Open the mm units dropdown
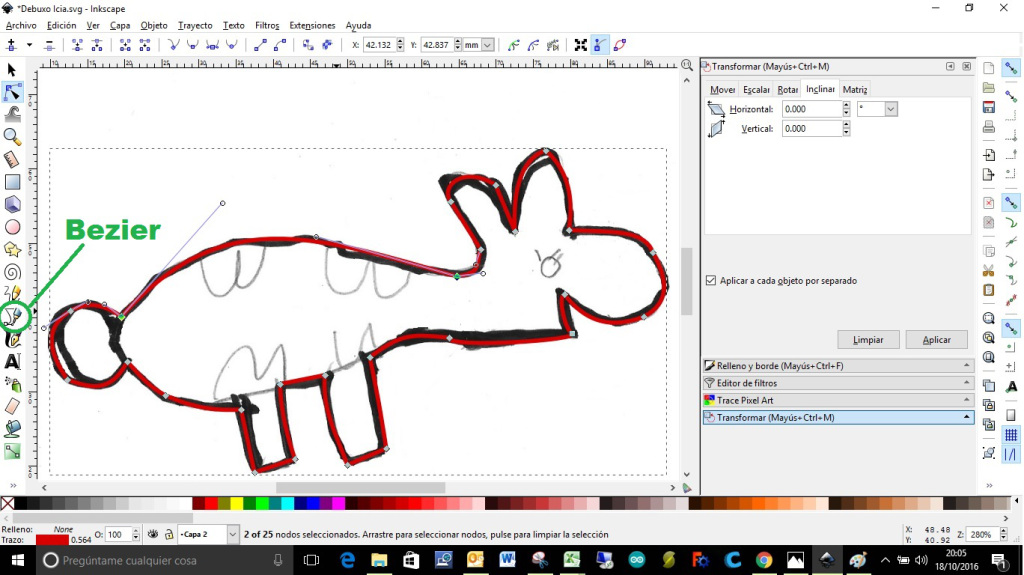The image size is (1024, 575). click(478, 45)
